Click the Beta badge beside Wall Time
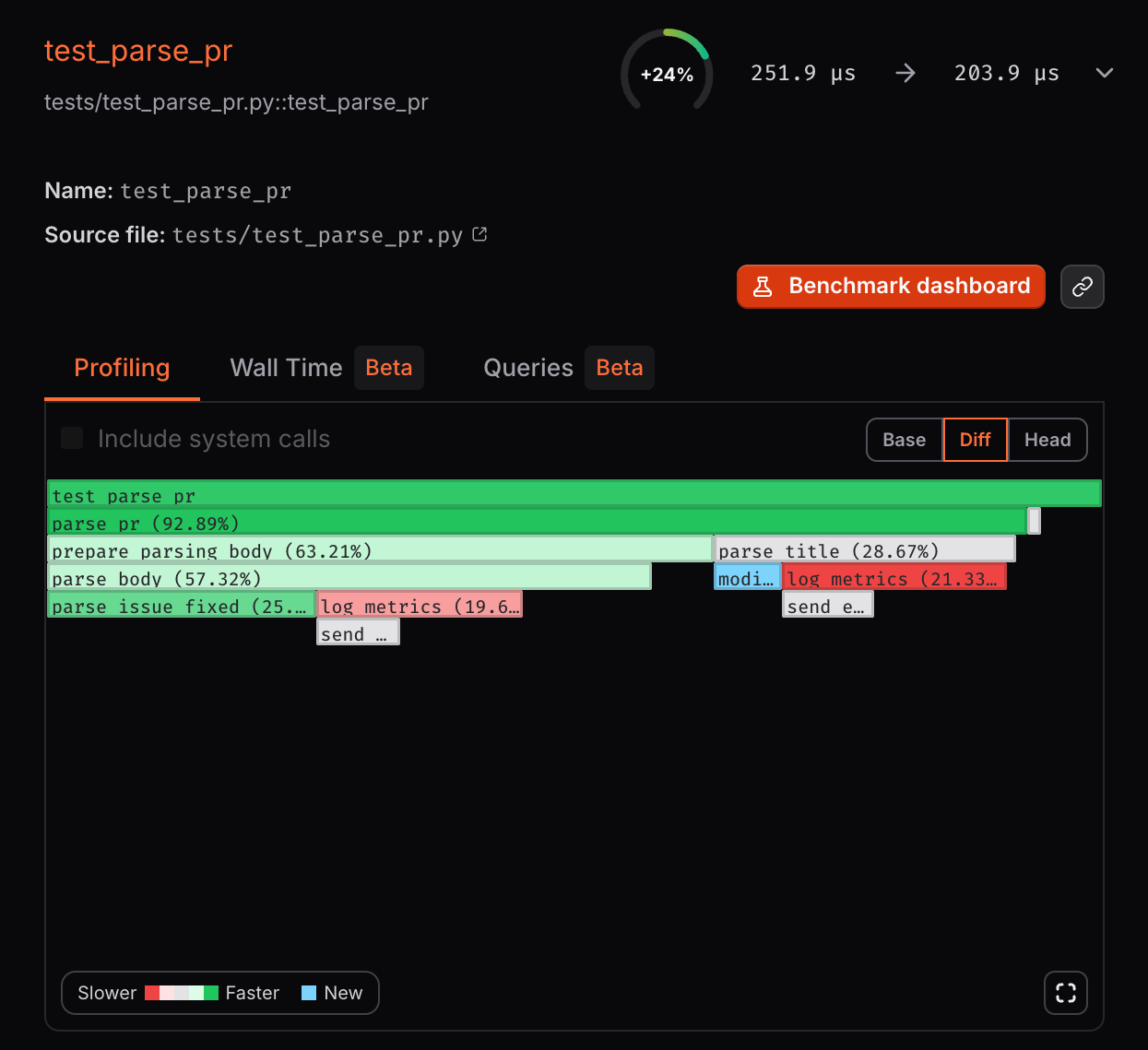 [388, 368]
